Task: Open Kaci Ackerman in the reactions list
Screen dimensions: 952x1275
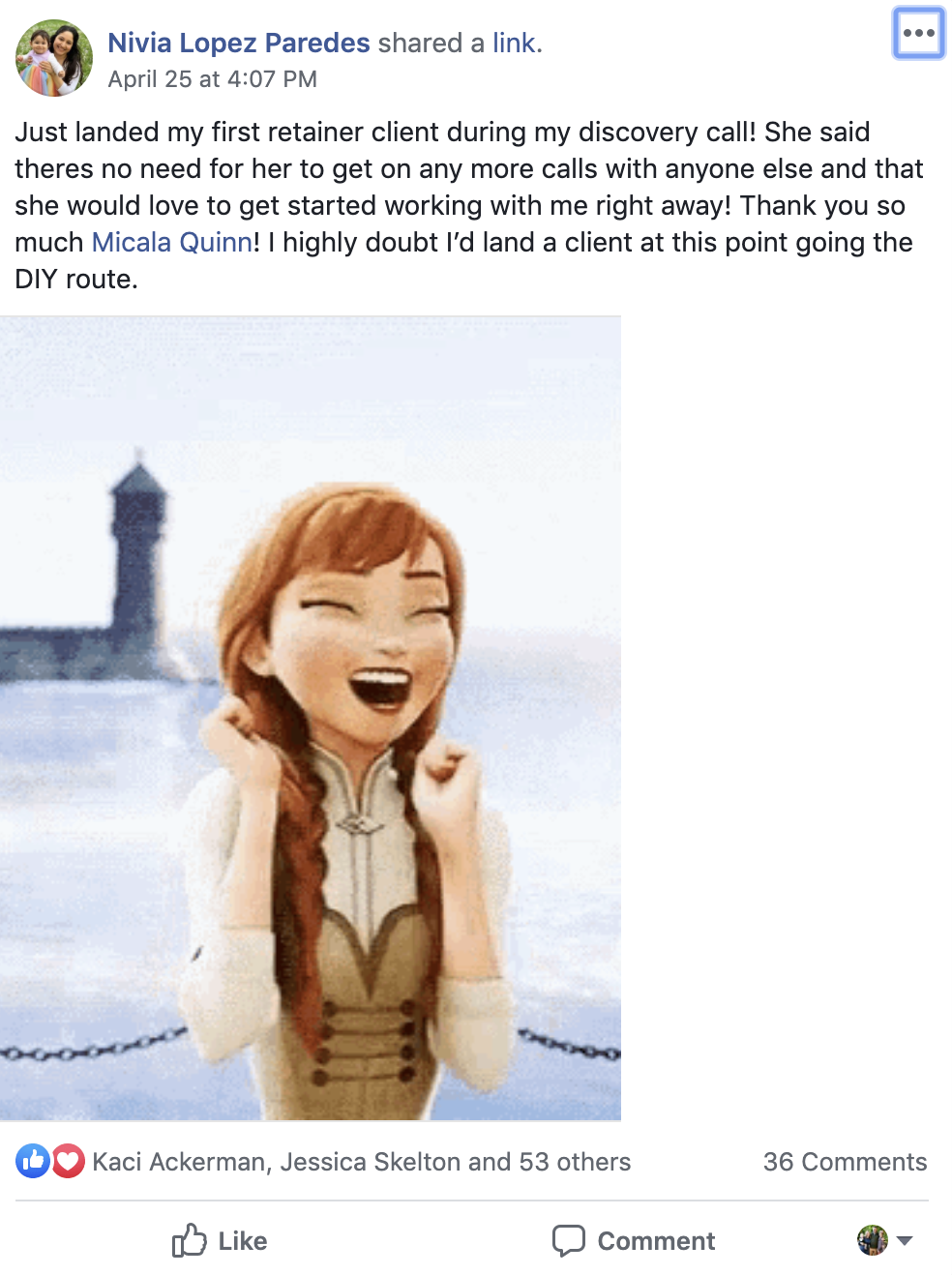Action: (179, 1162)
